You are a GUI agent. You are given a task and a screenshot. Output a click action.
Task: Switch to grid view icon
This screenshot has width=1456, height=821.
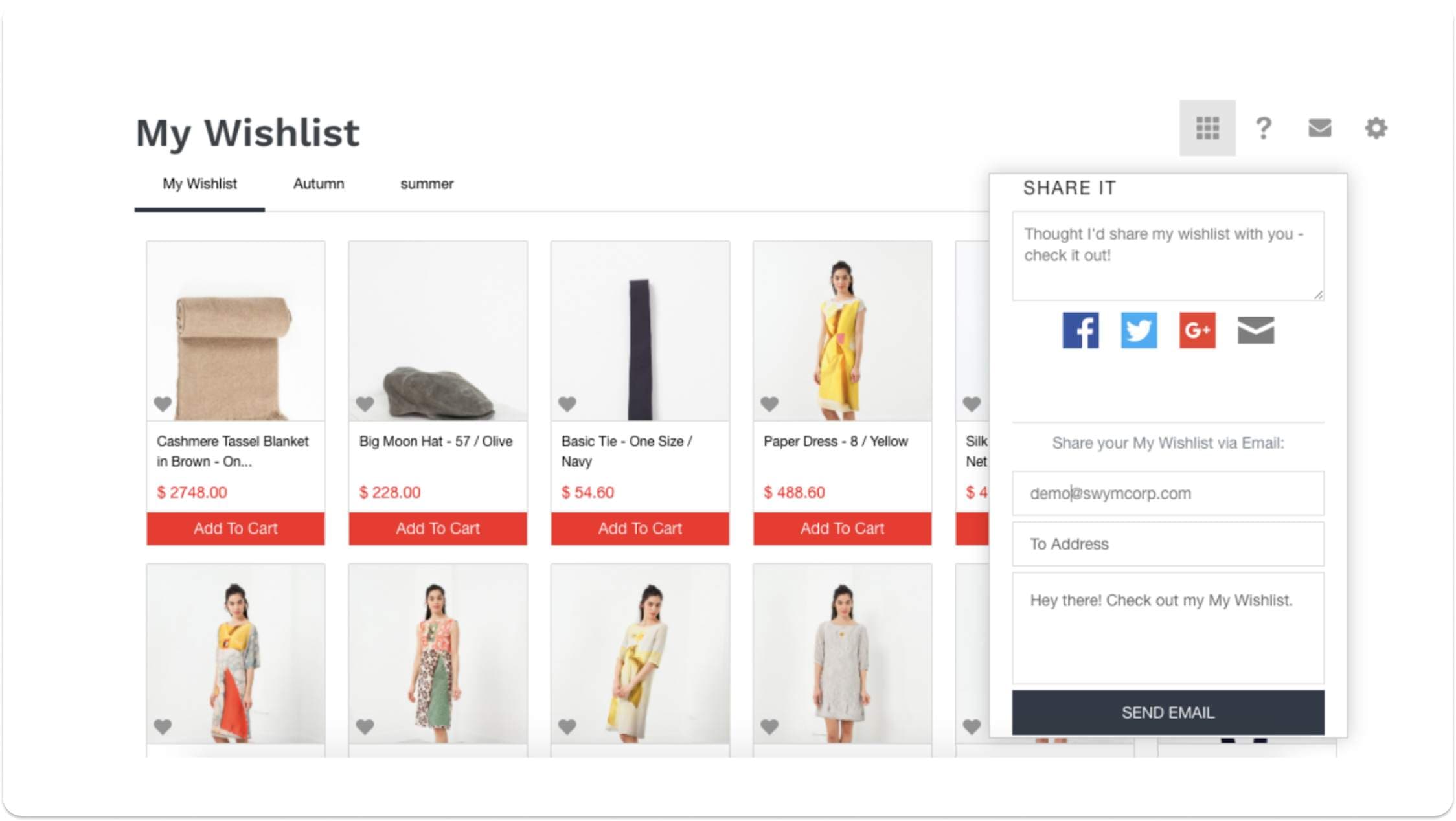(1207, 128)
